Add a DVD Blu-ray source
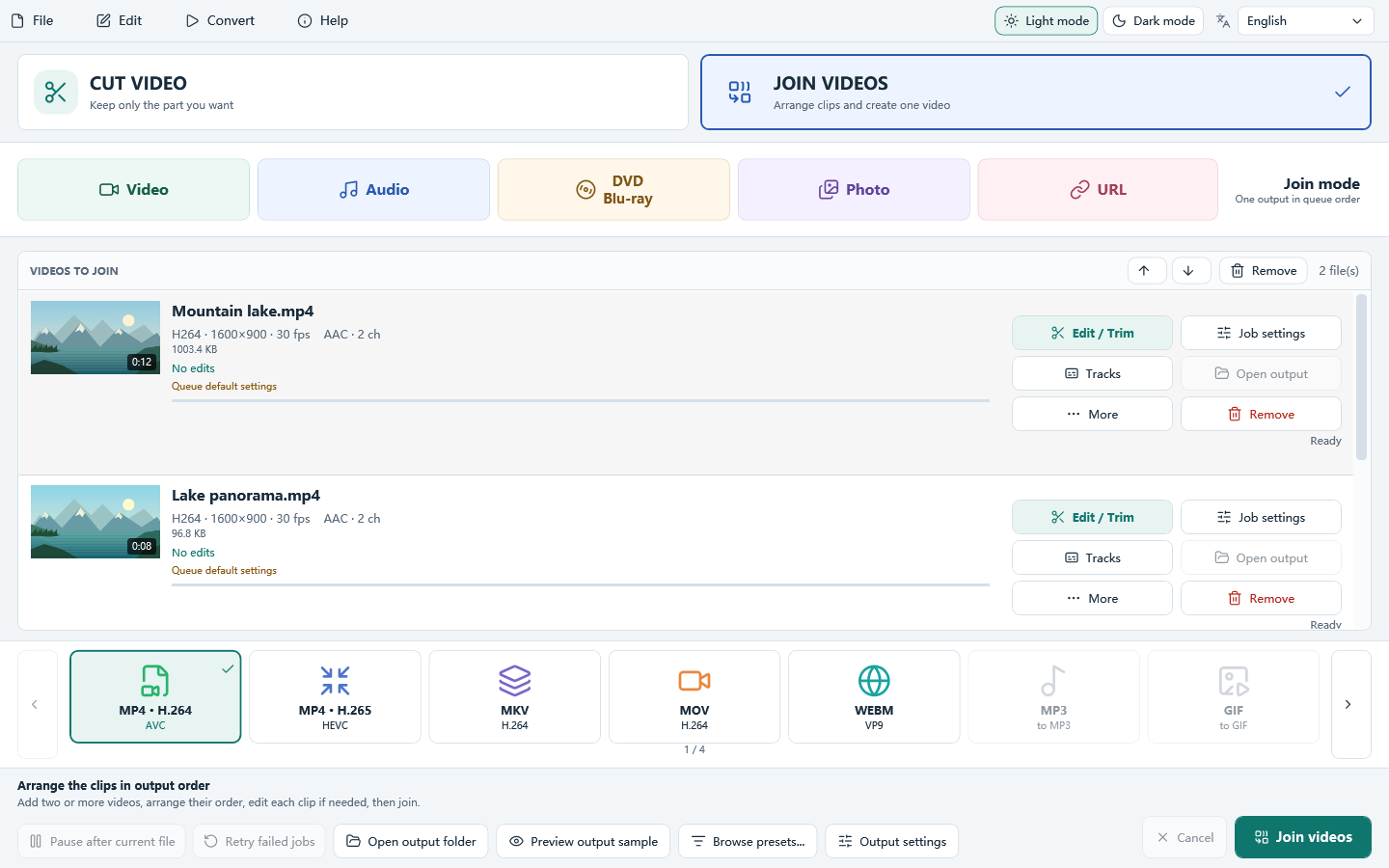The width and height of the screenshot is (1389, 868). 613,190
